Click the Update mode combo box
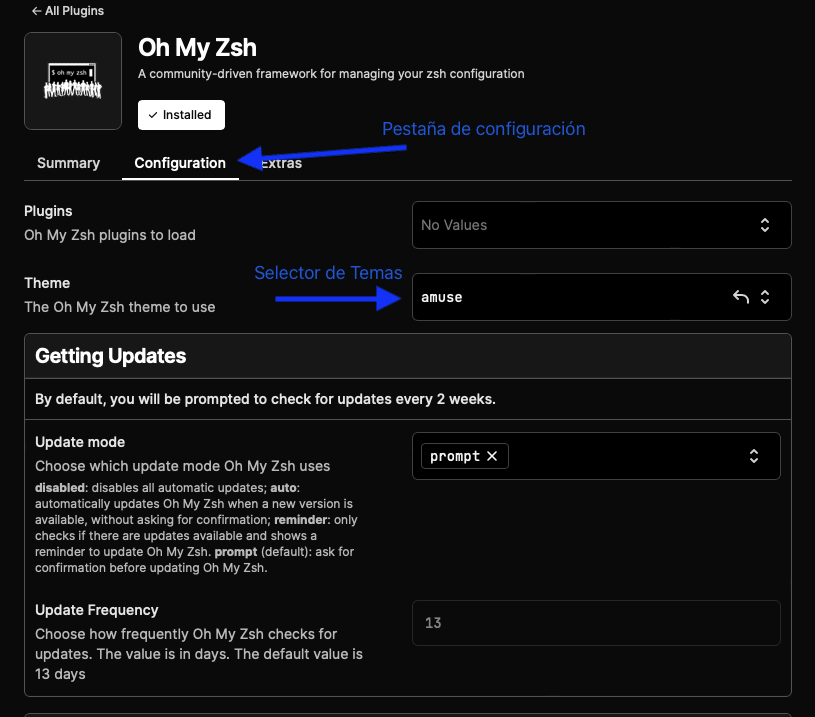This screenshot has width=815, height=717. 596,456
